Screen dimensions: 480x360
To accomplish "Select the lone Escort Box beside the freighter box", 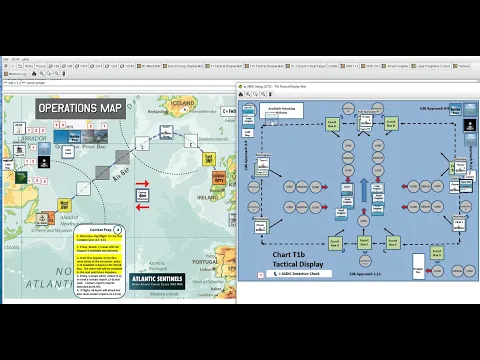I will pyautogui.click(x=436, y=253).
